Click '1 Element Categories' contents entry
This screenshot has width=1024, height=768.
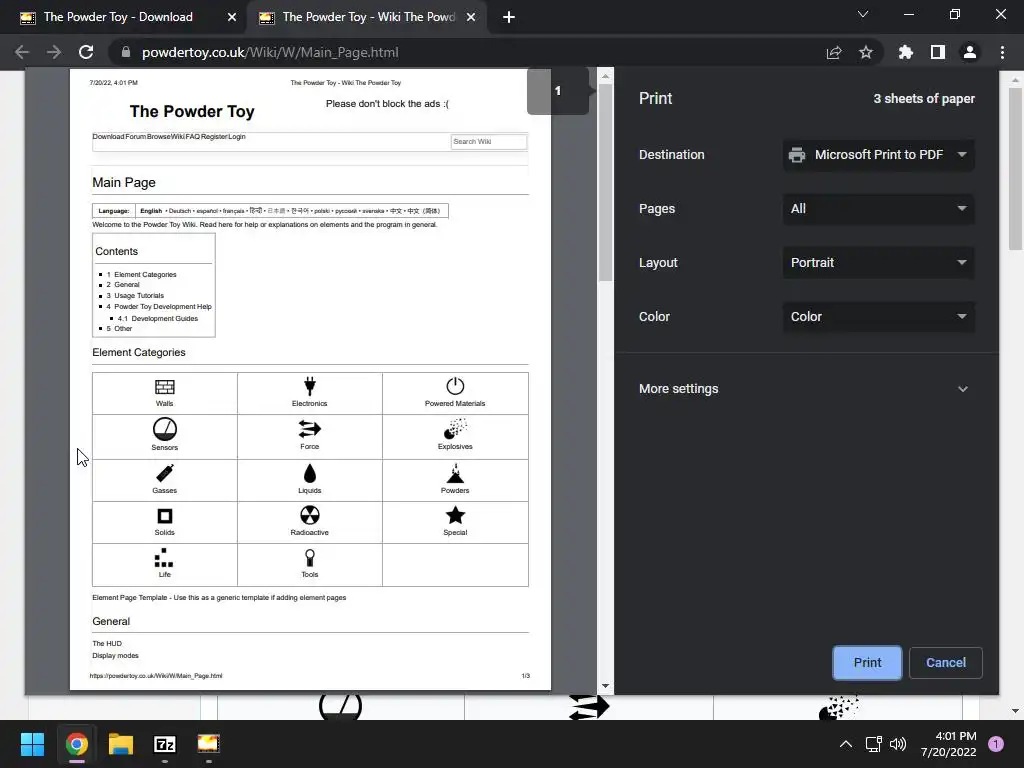141,275
